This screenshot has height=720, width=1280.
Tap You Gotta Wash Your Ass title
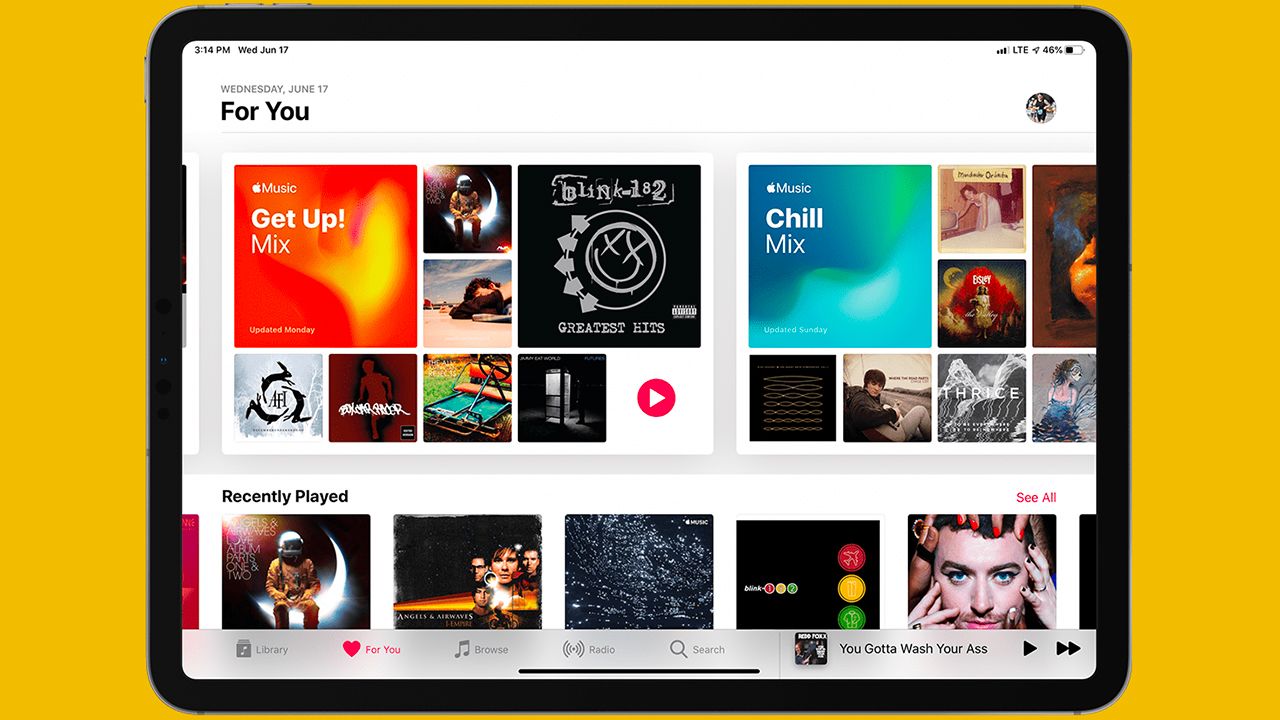pos(913,649)
